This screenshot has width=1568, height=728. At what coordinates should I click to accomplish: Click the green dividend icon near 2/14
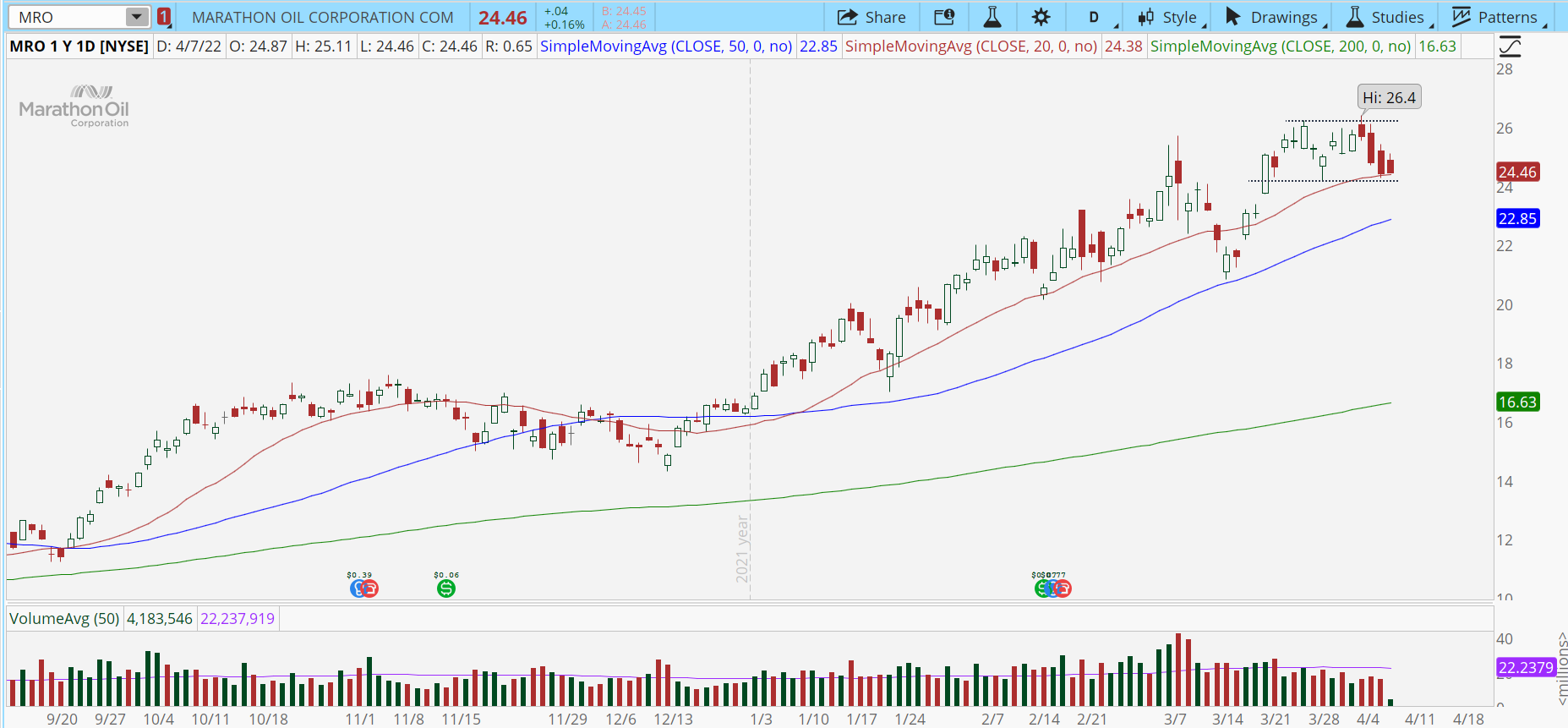tap(1042, 588)
